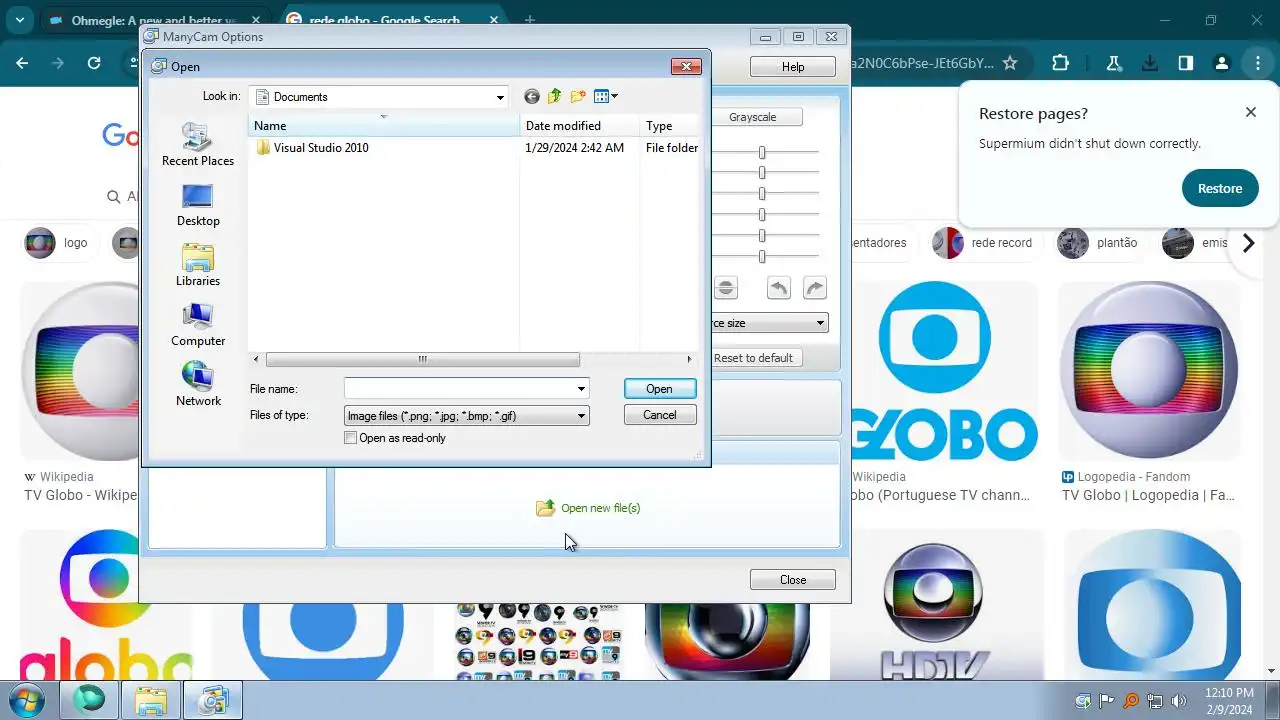The height and width of the screenshot is (720, 1280).
Task: Adjust the third ManyCam image slider
Action: 762,194
